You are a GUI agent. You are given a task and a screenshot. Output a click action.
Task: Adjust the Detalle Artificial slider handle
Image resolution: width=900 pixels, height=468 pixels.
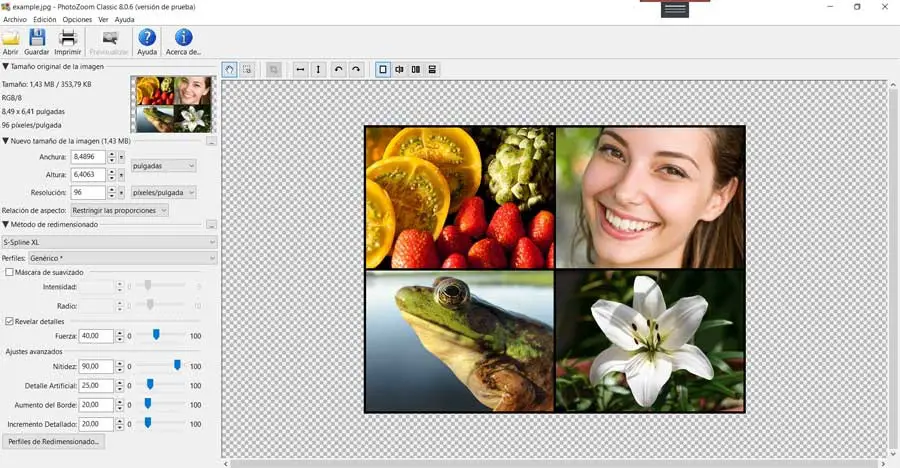click(150, 384)
